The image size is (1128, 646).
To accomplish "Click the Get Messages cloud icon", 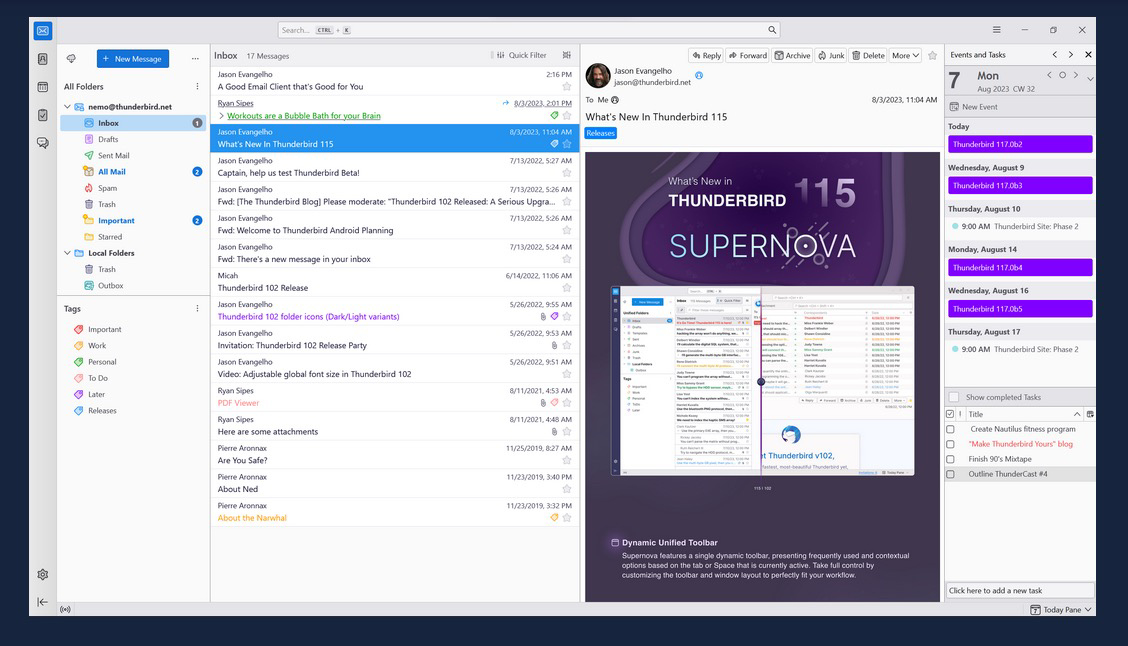I will coord(72,59).
